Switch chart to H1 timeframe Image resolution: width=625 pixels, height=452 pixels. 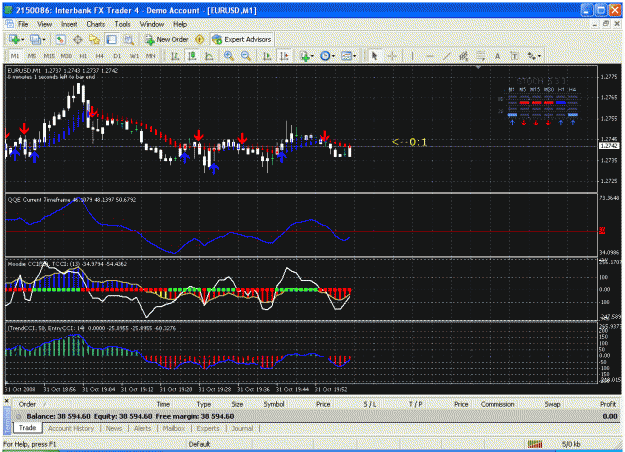point(83,56)
